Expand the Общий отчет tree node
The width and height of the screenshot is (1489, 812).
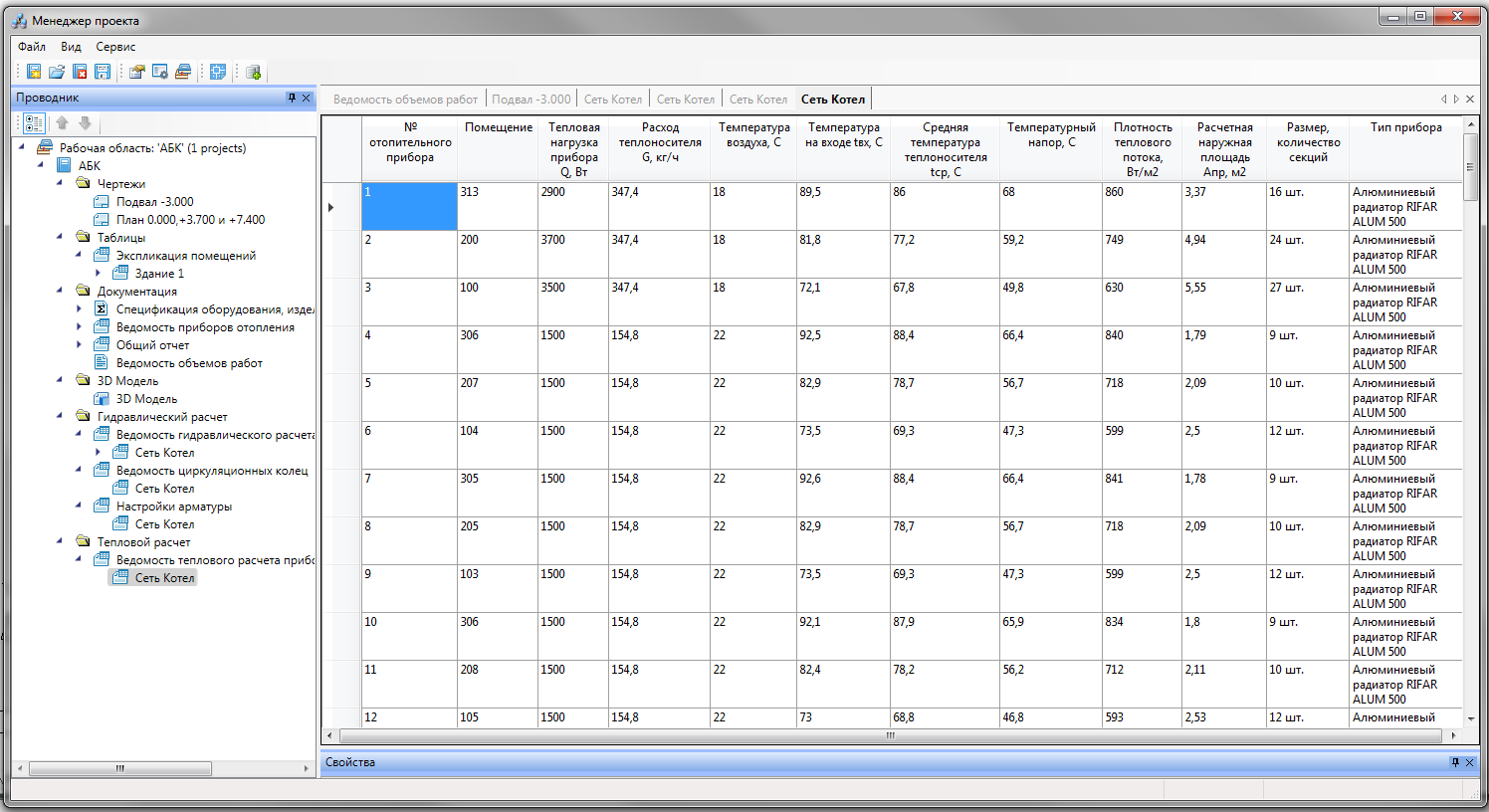tap(80, 344)
